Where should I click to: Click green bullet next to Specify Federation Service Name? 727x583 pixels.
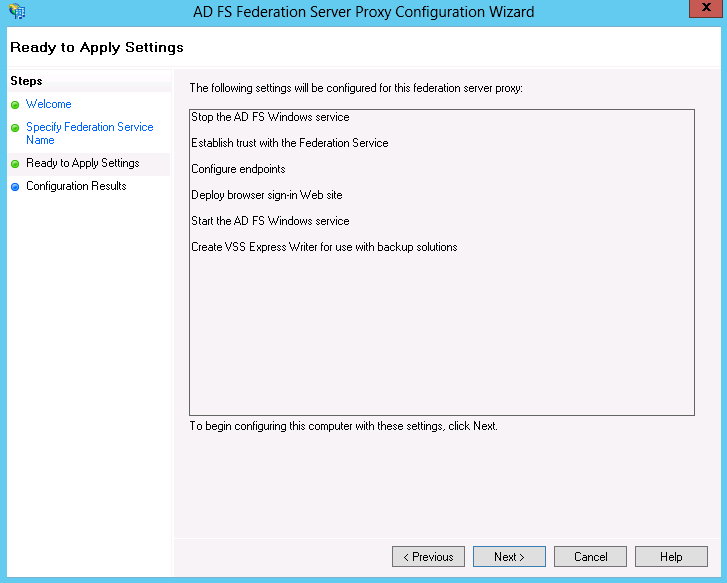(15, 128)
